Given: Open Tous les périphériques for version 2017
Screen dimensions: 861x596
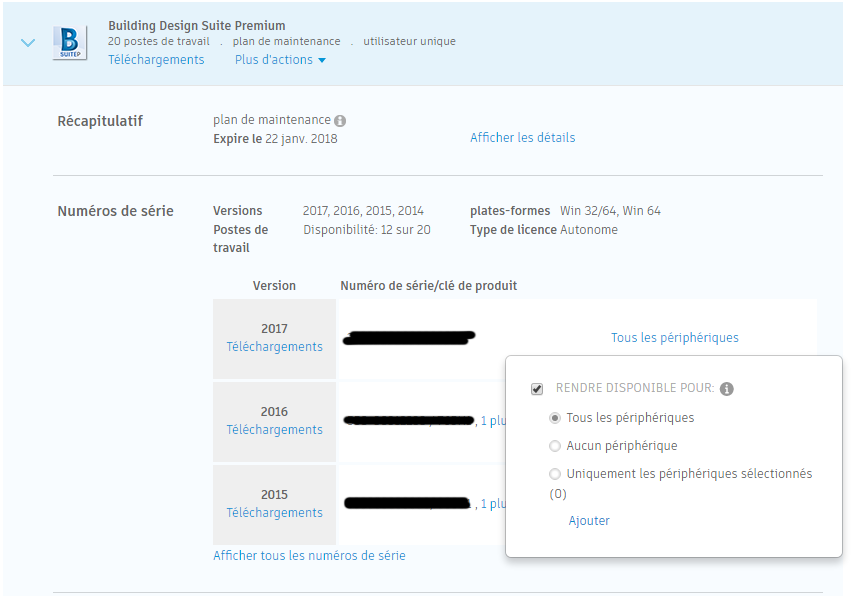Looking at the screenshot, I should pyautogui.click(x=674, y=338).
